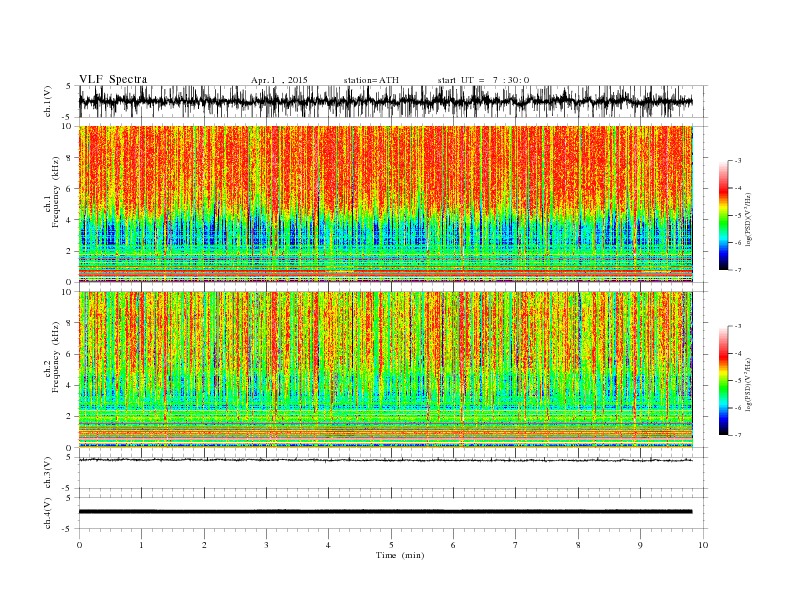
Task: Click the time axis tick label "3"
Action: pyautogui.click(x=266, y=545)
